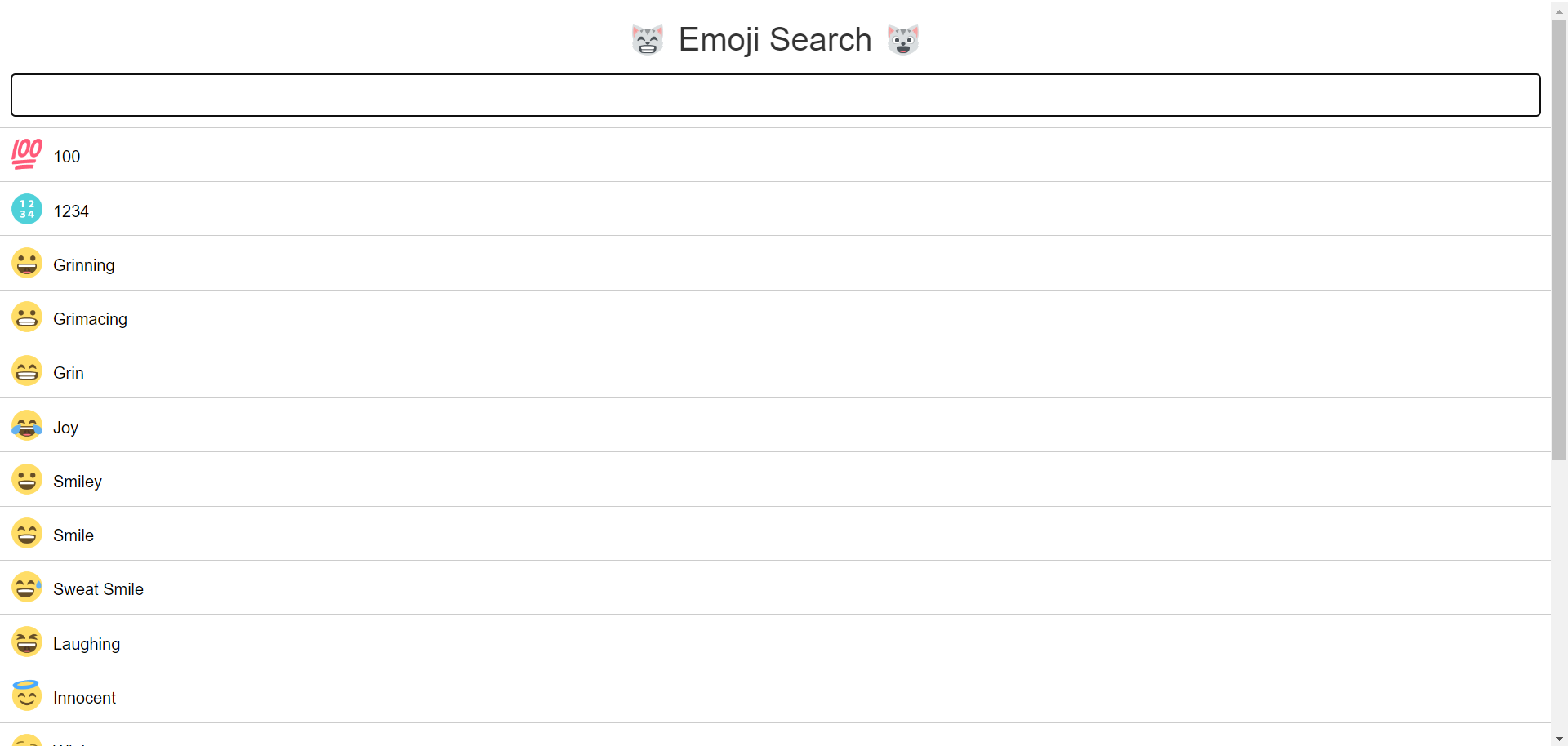This screenshot has height=746, width=1568.
Task: Click the cat emoji right of the title
Action: coord(902,38)
